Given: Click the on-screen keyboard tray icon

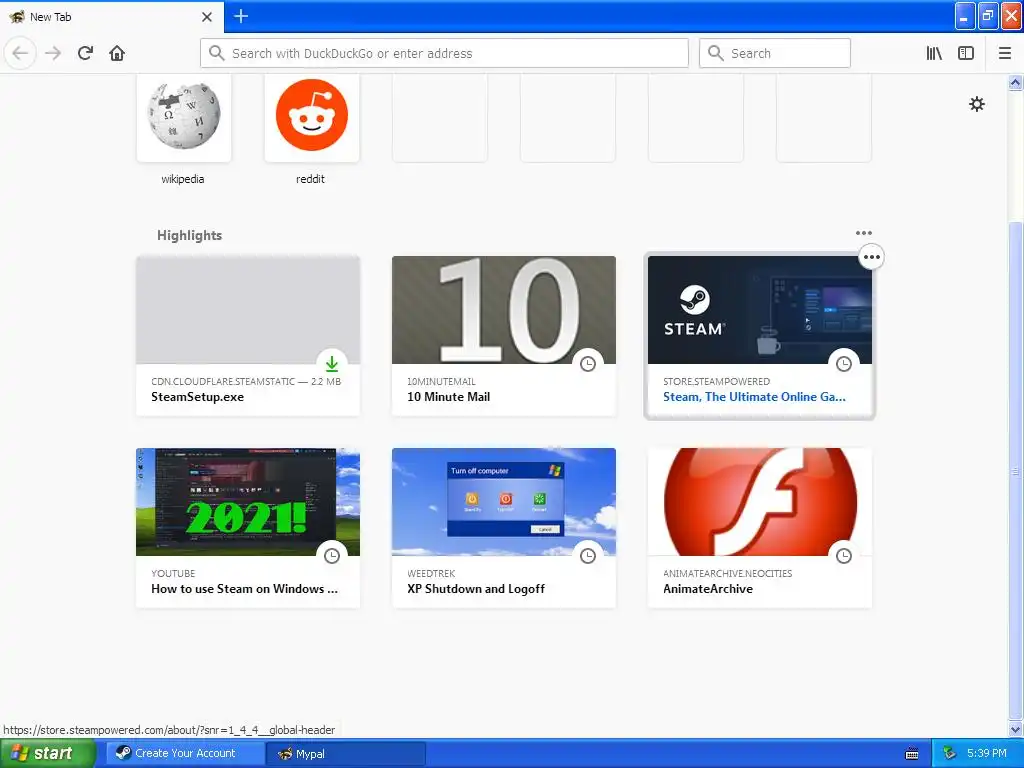Looking at the screenshot, I should click(x=912, y=754).
